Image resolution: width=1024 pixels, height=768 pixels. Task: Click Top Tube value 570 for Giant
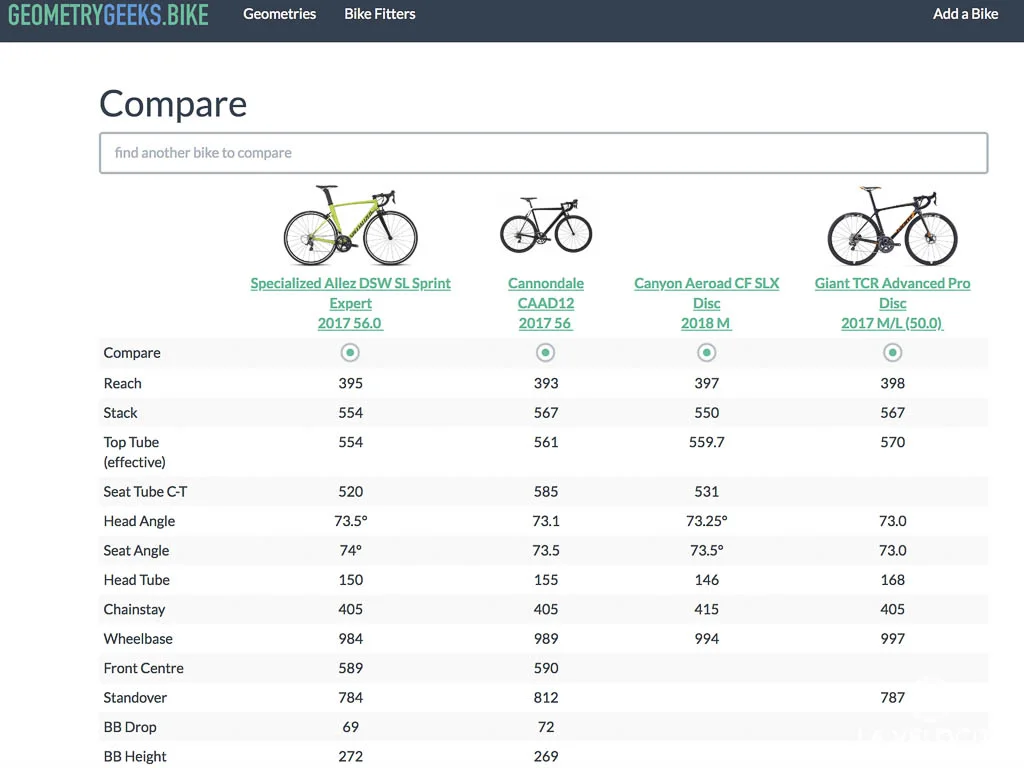point(893,442)
